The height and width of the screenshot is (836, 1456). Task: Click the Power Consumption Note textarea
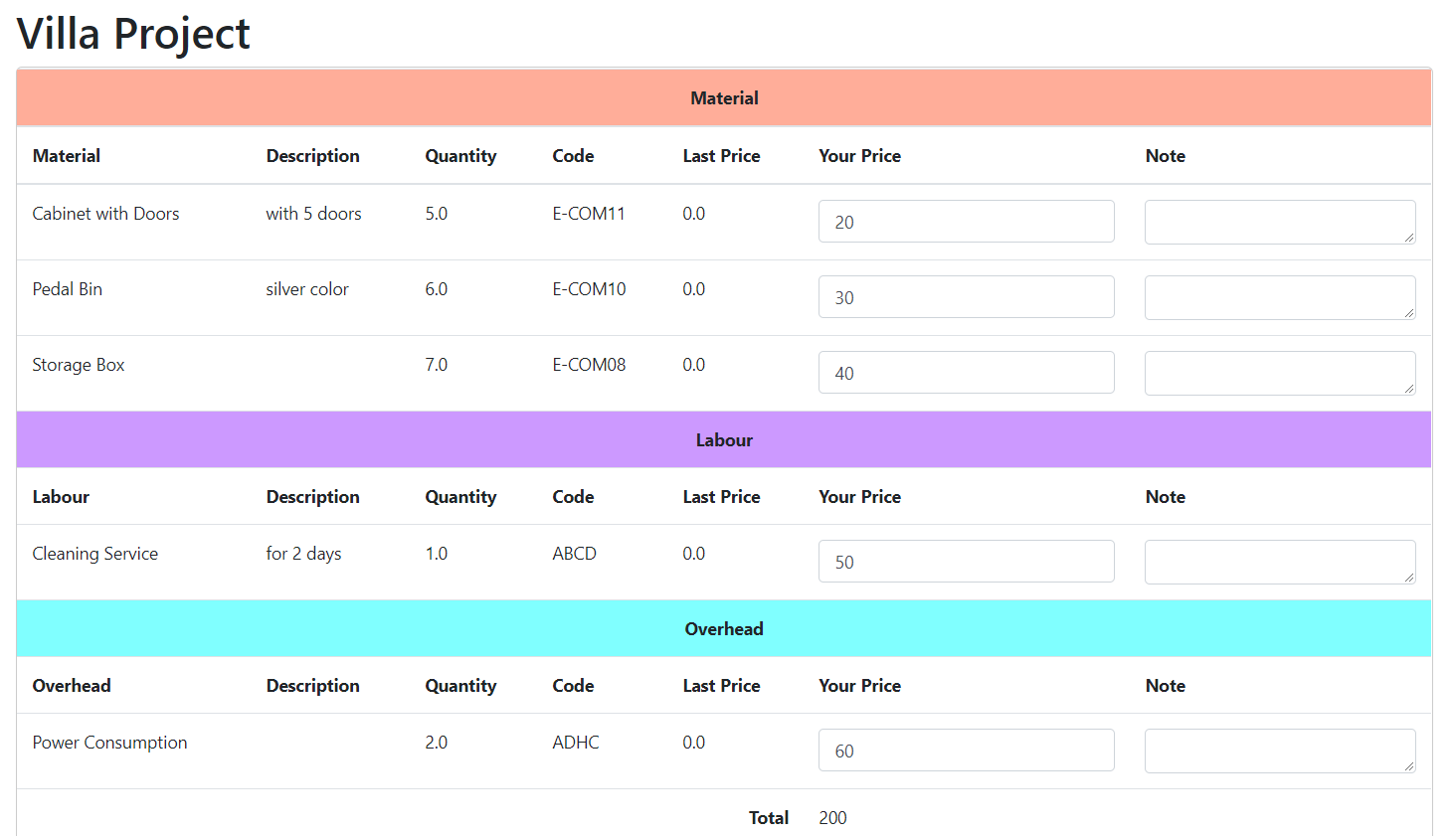click(x=1279, y=751)
